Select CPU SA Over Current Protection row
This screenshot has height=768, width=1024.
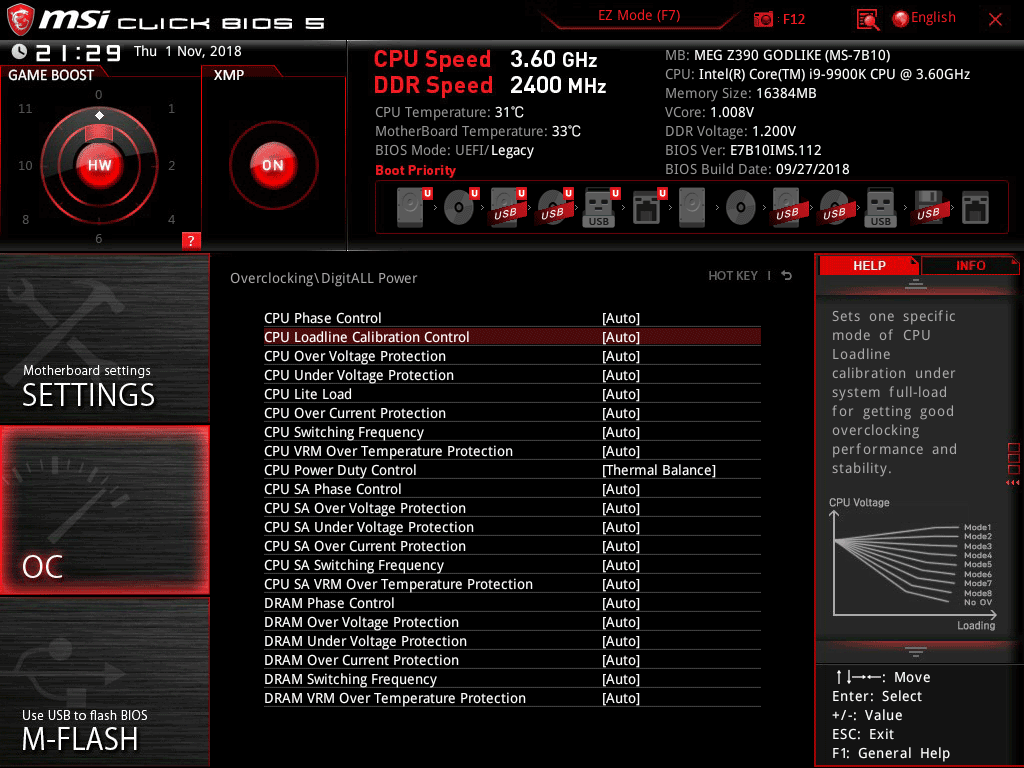512,546
